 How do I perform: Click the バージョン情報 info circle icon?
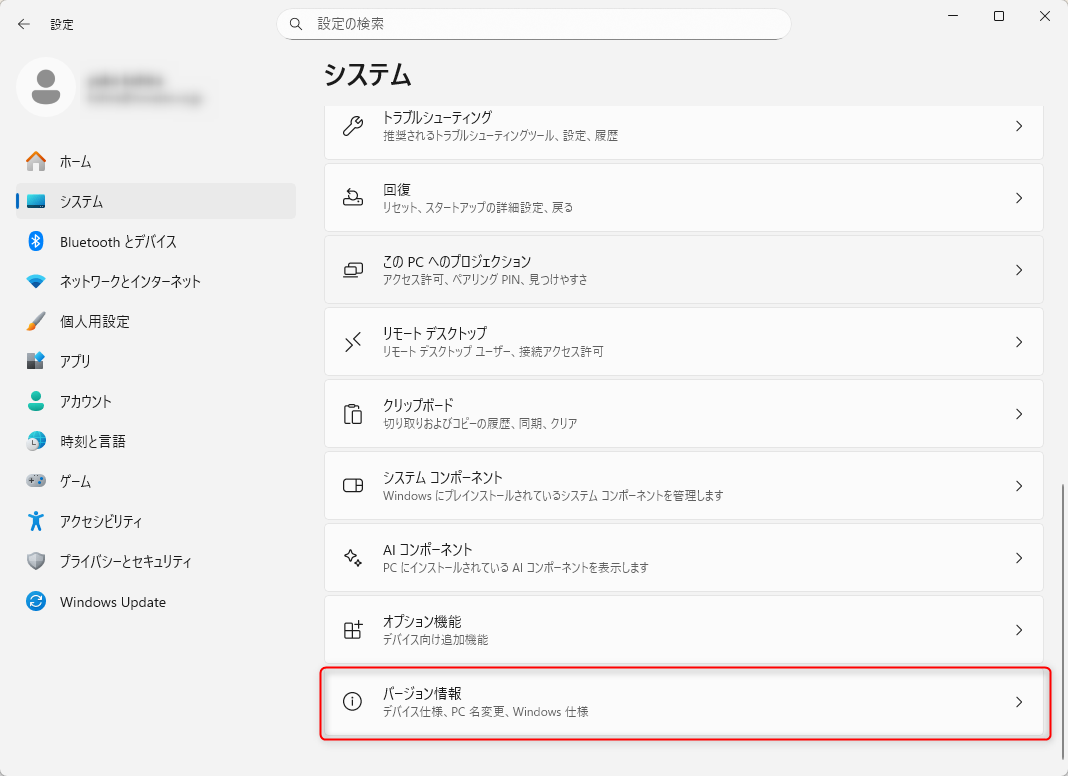(352, 702)
